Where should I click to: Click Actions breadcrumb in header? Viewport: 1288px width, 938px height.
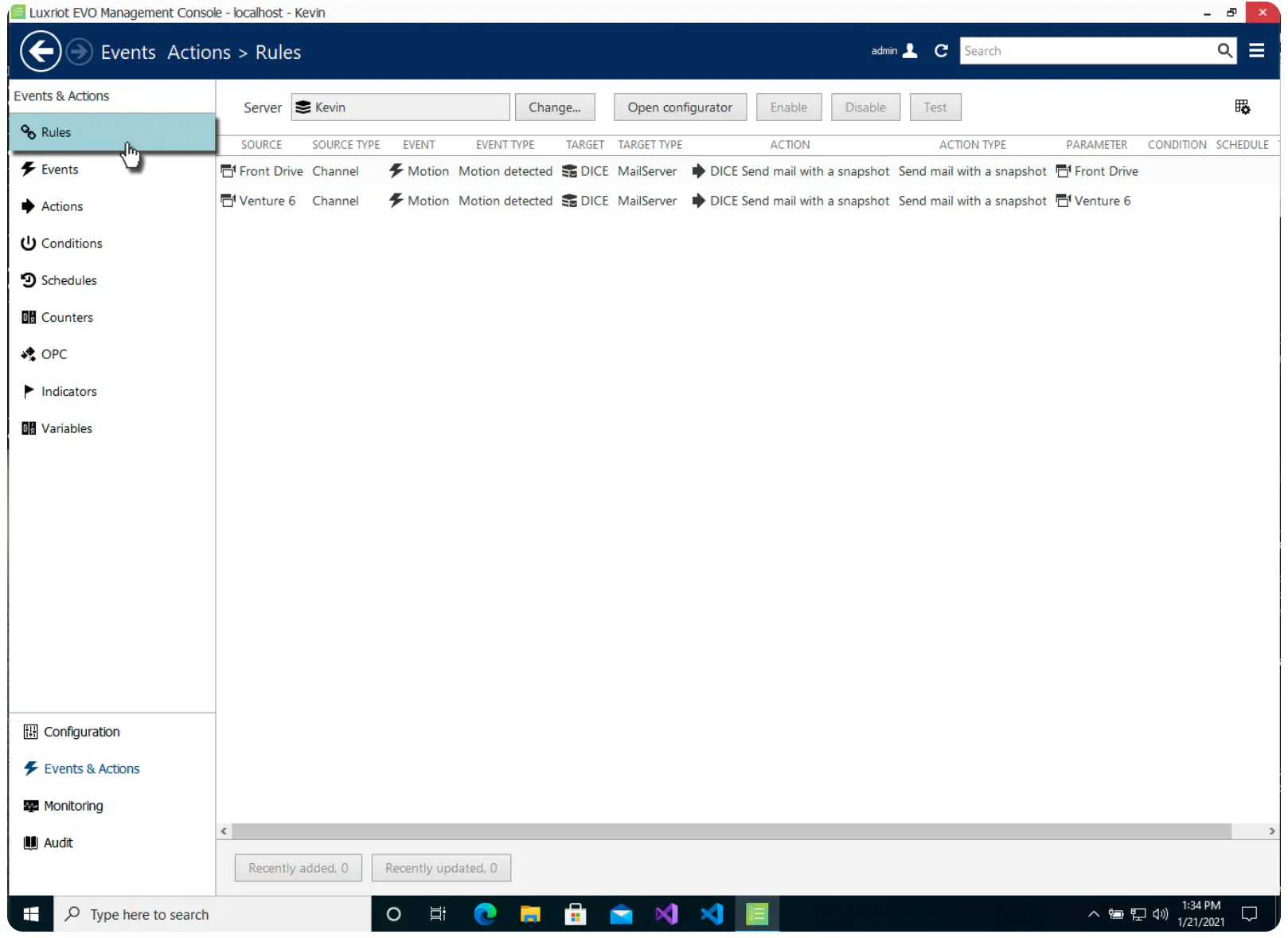pyautogui.click(x=199, y=53)
